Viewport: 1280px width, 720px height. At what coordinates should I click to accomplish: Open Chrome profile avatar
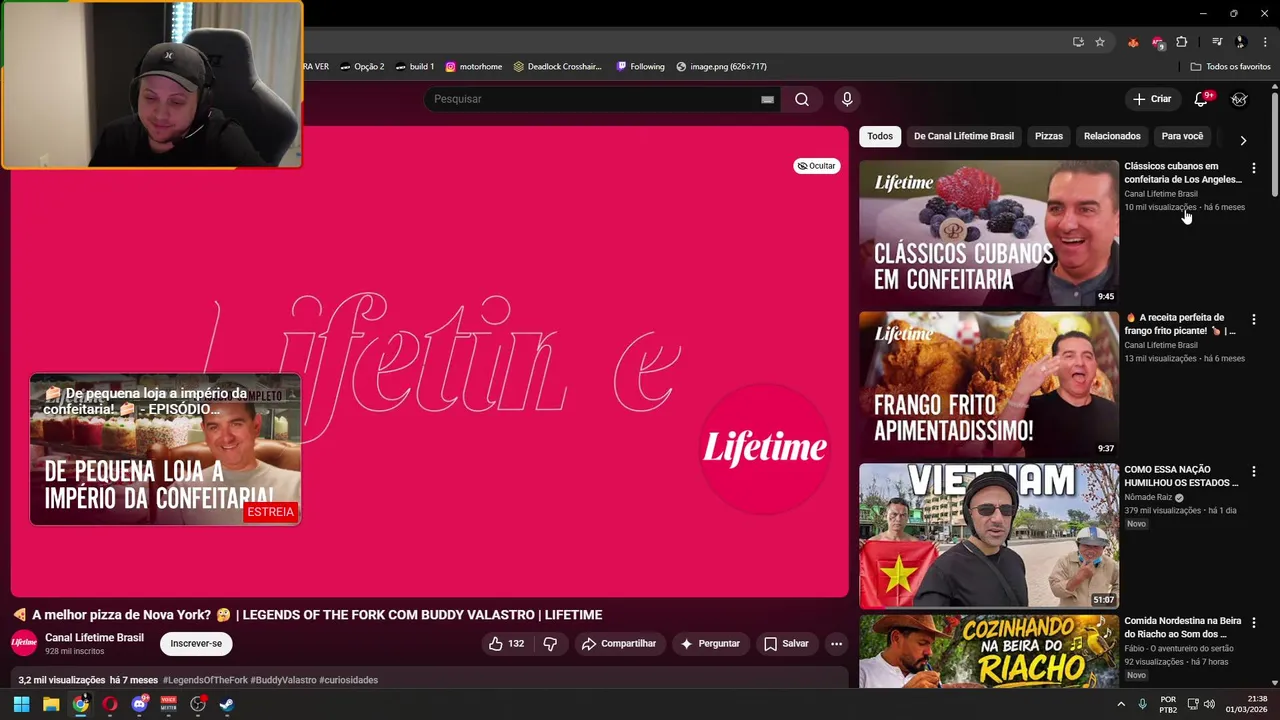point(1241,42)
